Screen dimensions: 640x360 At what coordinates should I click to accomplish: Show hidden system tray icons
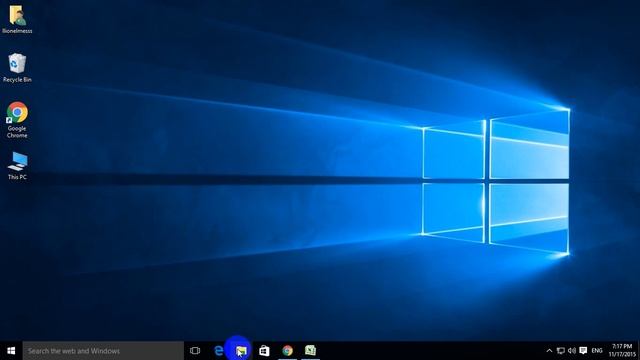(x=549, y=351)
